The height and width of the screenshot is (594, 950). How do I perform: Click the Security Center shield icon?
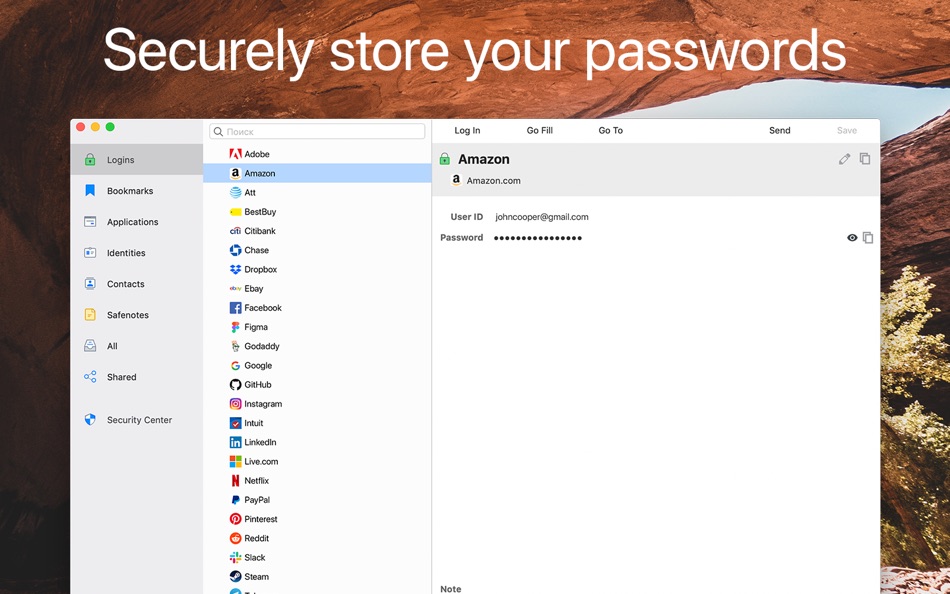tap(90, 420)
